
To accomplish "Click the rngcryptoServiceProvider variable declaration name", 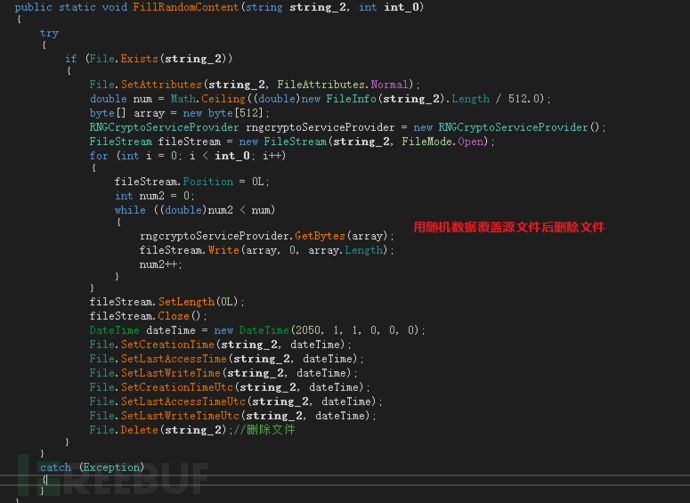I will pyautogui.click(x=320, y=127).
